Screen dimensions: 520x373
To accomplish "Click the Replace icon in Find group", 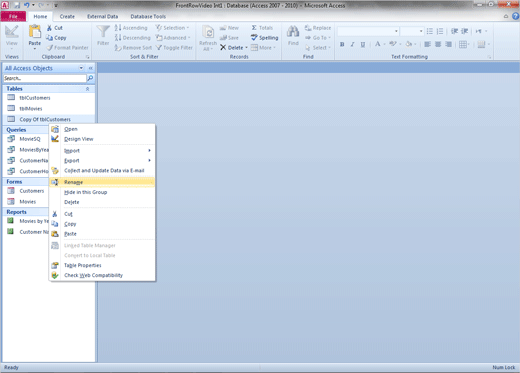I will [308, 28].
